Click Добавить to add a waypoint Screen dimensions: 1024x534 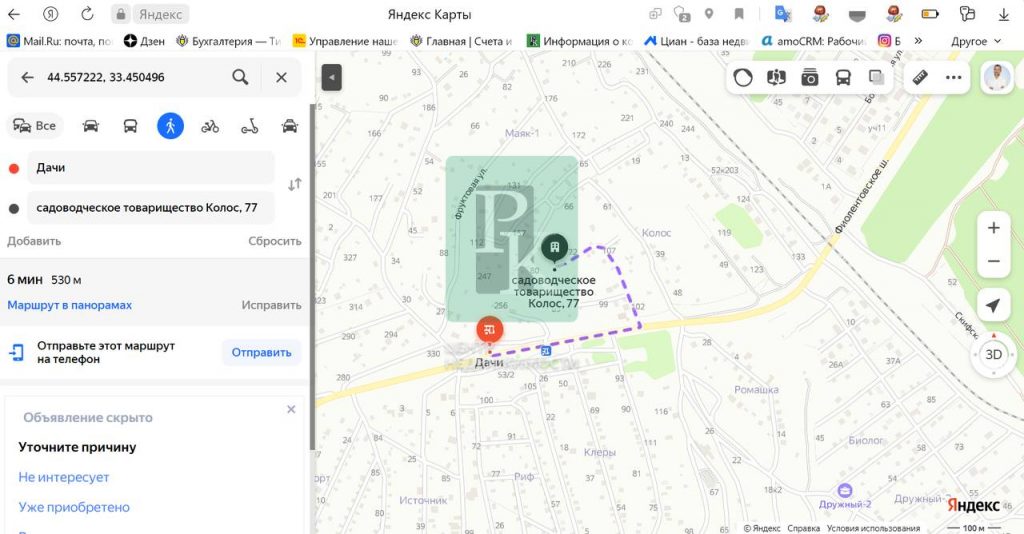tap(34, 241)
